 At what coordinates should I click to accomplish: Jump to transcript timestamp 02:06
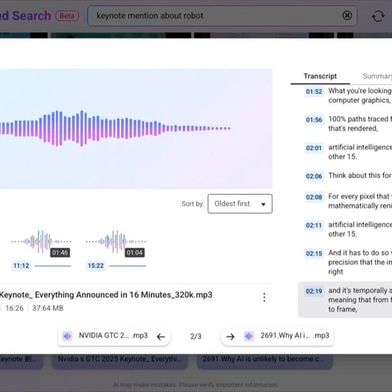(314, 176)
